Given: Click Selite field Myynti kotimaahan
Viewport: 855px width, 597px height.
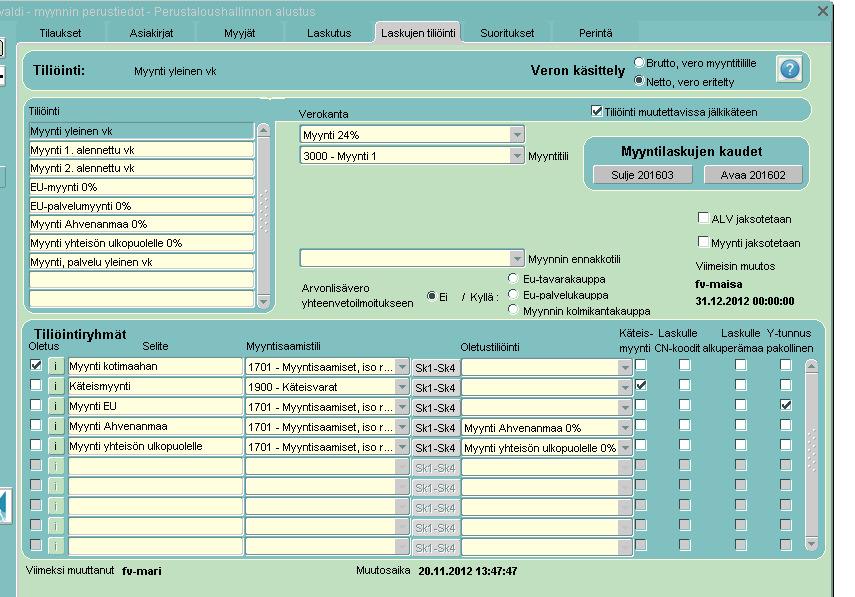Looking at the screenshot, I should [155, 366].
